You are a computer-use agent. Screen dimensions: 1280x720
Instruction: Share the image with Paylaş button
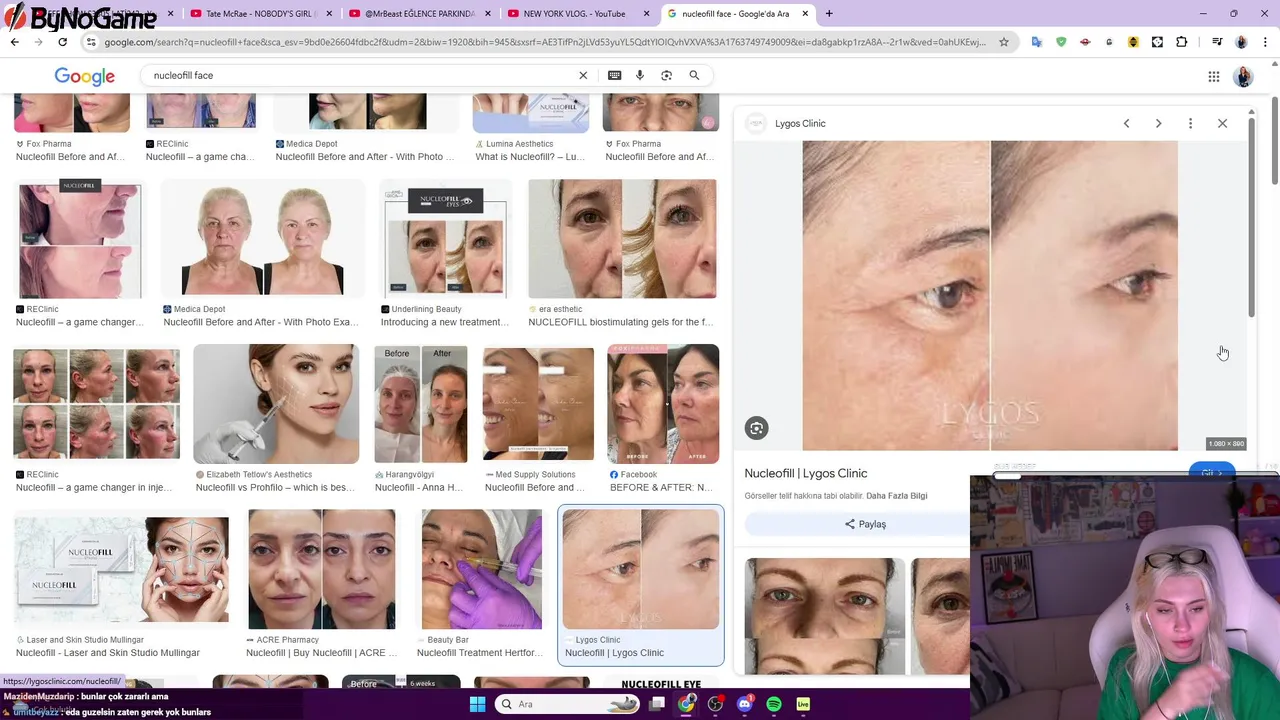(865, 524)
